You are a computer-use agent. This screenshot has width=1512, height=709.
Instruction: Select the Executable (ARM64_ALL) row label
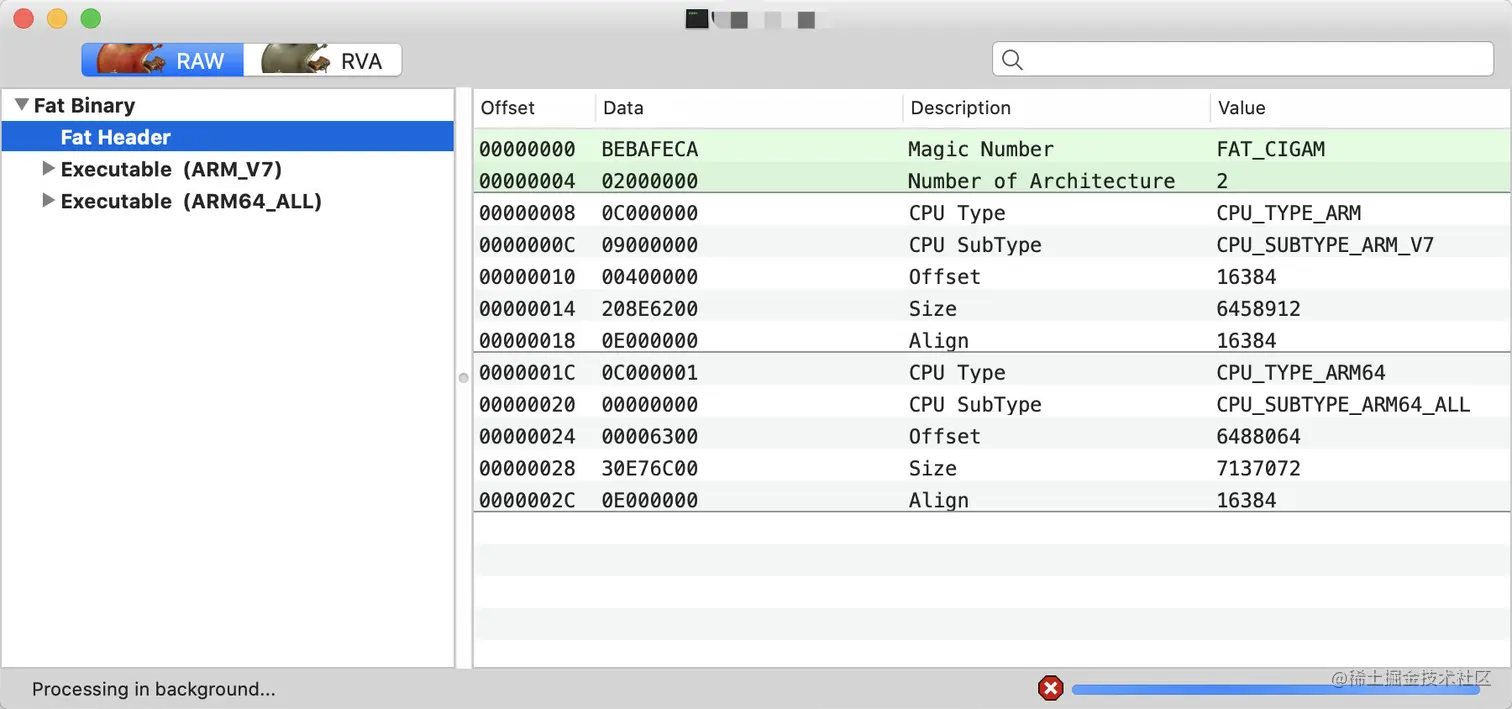point(191,201)
